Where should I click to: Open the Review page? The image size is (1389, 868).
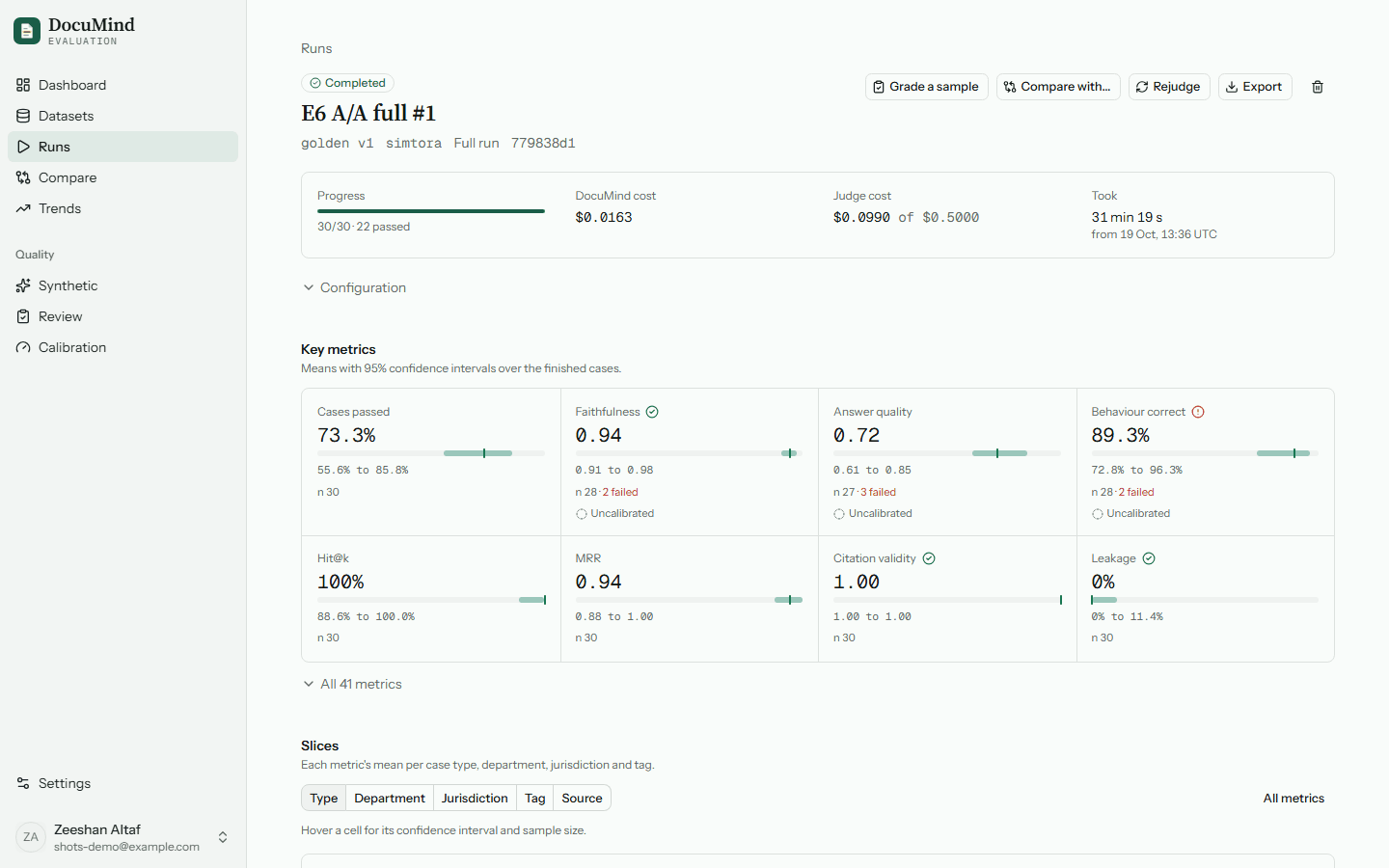tap(123, 316)
